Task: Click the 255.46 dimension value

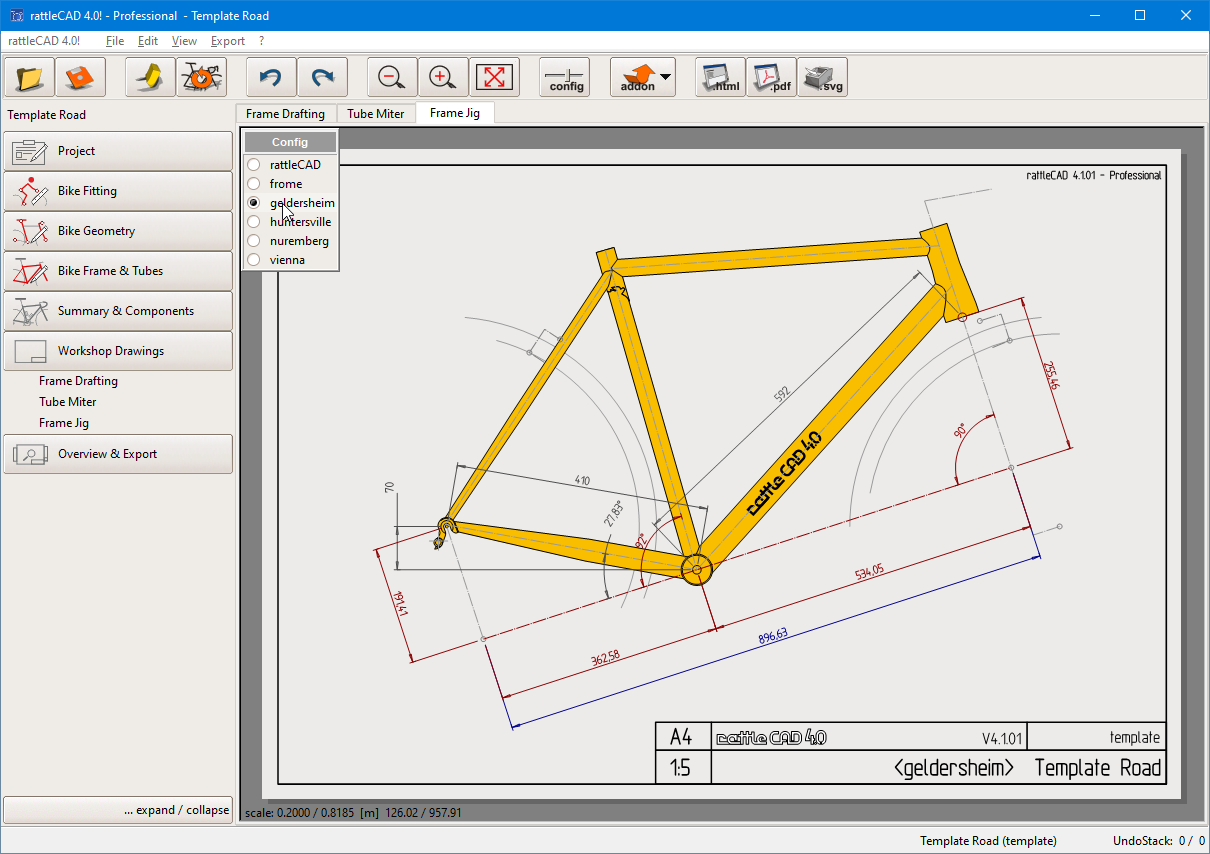Action: (1050, 375)
